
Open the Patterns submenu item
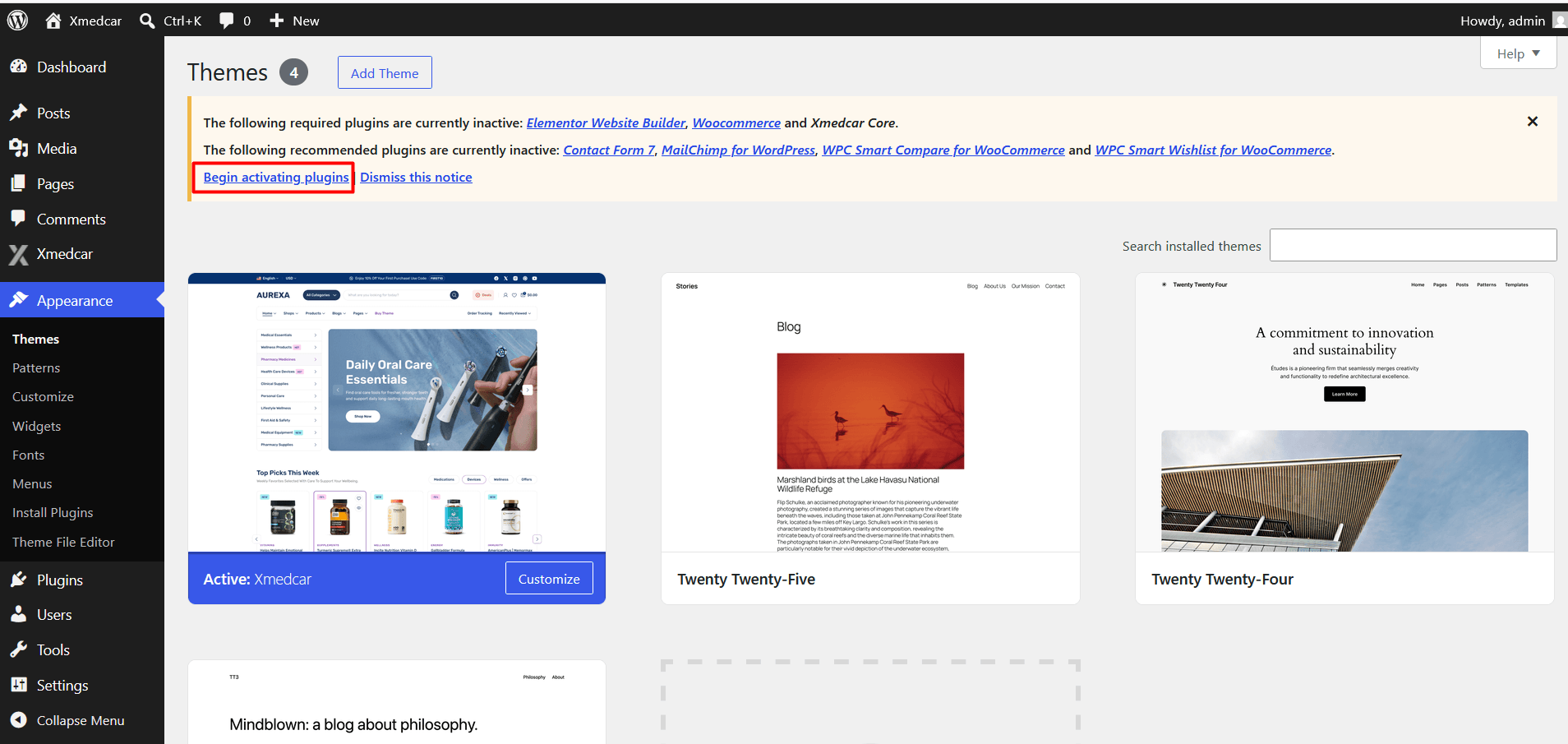coord(36,367)
